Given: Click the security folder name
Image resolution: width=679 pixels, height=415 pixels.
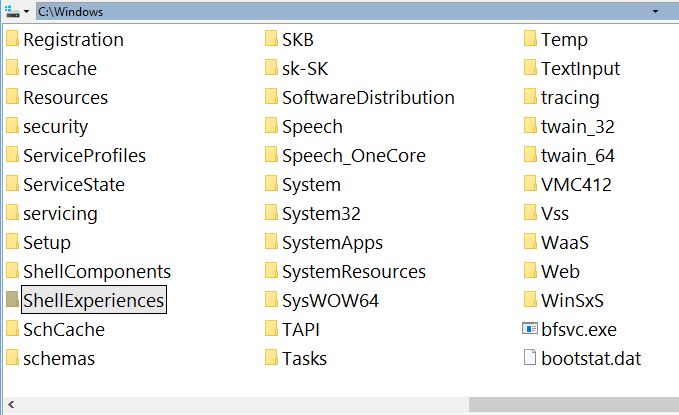Looking at the screenshot, I should 55,127.
